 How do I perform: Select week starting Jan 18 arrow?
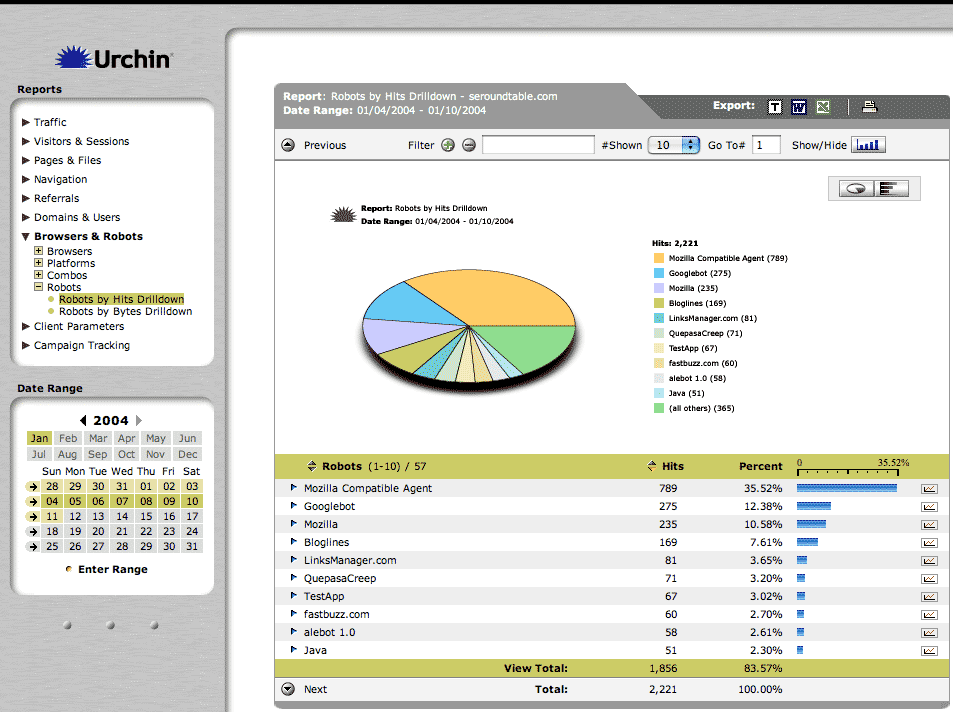pos(33,531)
